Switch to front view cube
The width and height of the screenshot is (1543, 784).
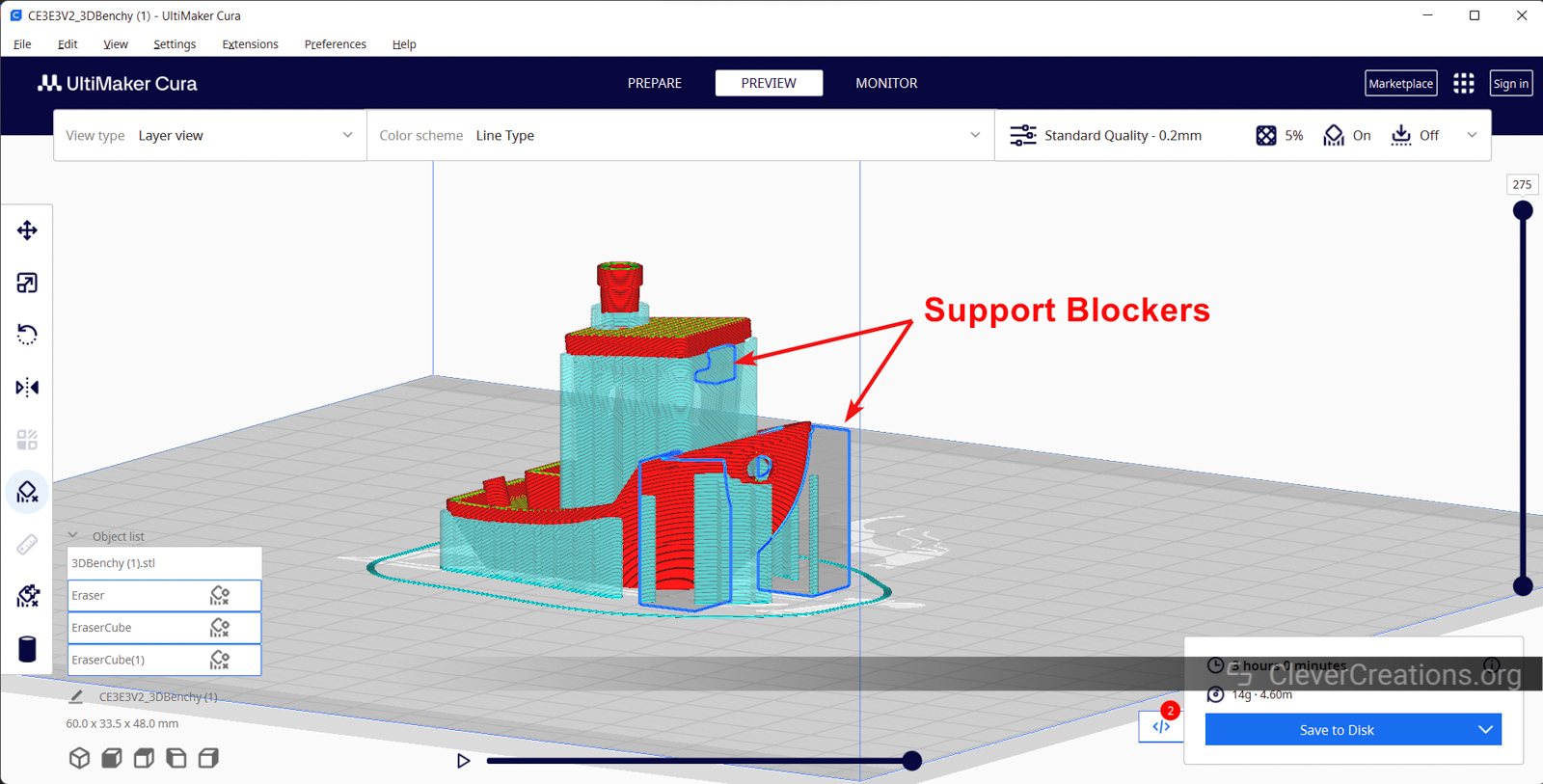point(112,758)
